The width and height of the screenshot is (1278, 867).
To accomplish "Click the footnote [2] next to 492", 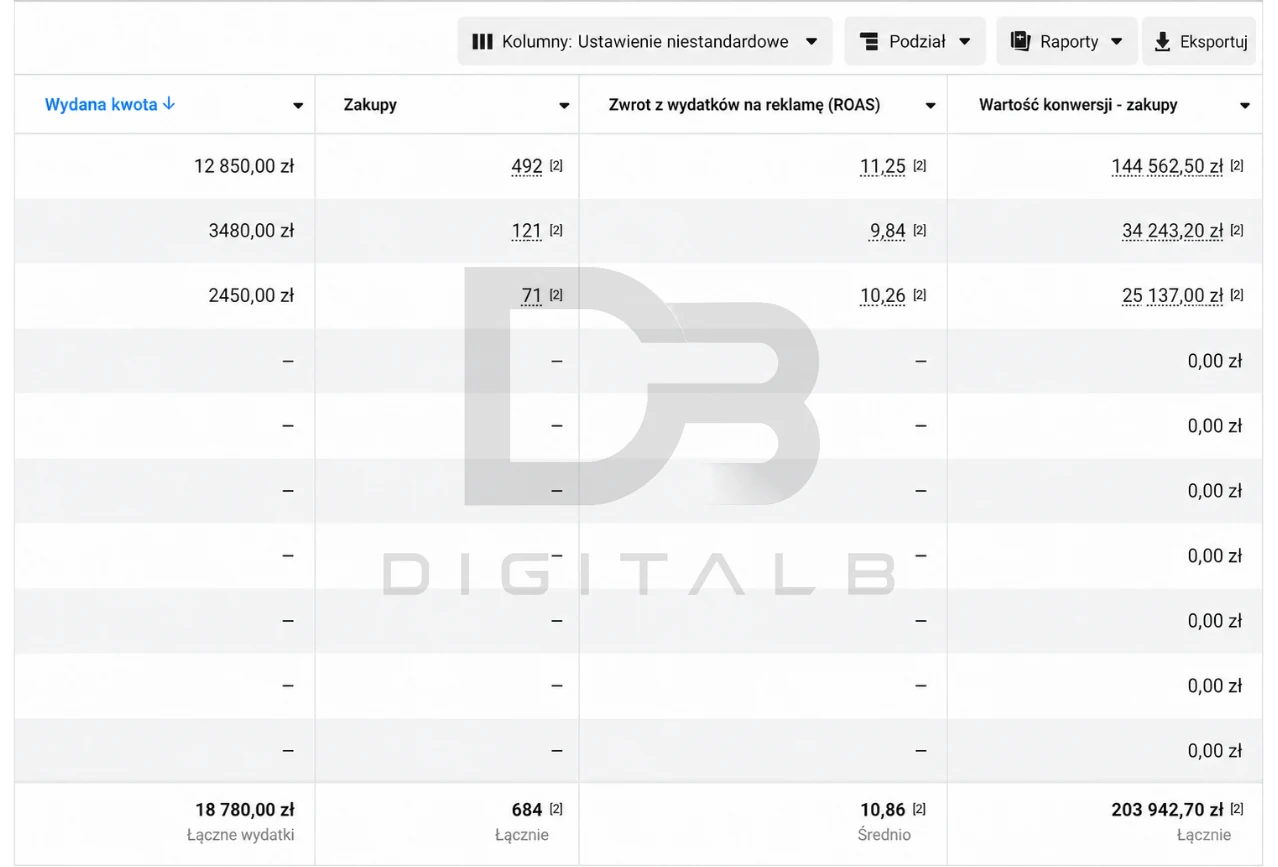I will [x=556, y=166].
